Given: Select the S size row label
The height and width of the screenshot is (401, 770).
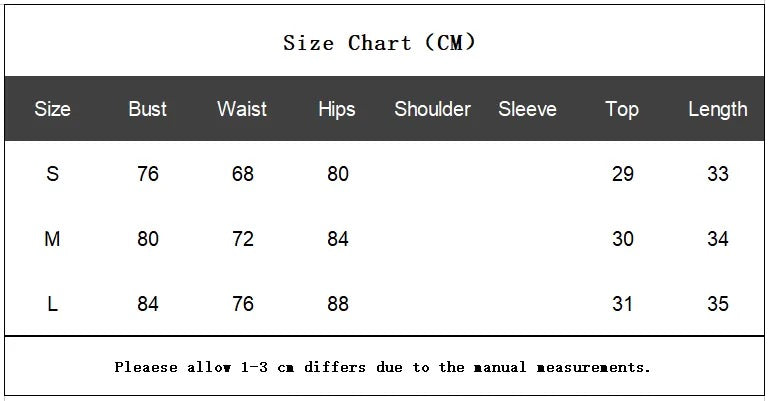Looking at the screenshot, I should pos(52,174).
